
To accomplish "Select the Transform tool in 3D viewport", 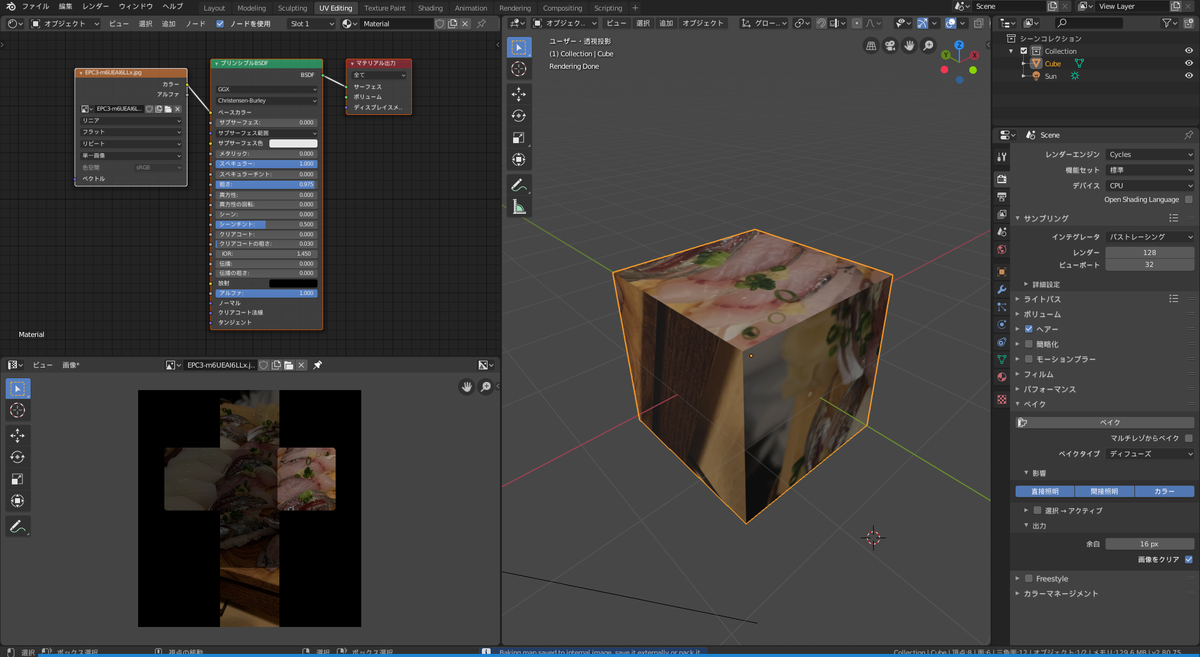I will point(518,160).
